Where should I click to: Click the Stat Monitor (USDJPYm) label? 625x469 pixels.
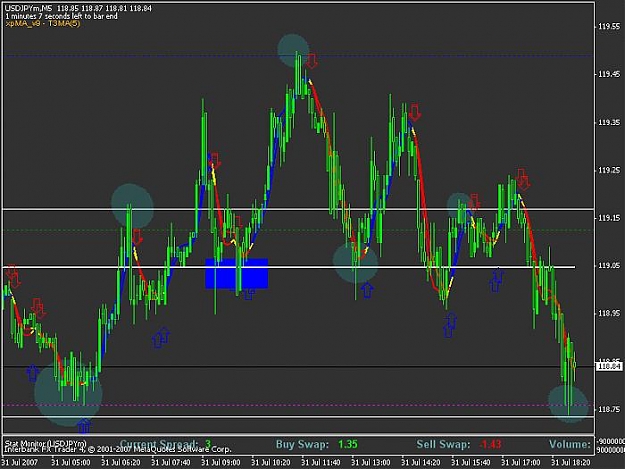click(x=45, y=443)
